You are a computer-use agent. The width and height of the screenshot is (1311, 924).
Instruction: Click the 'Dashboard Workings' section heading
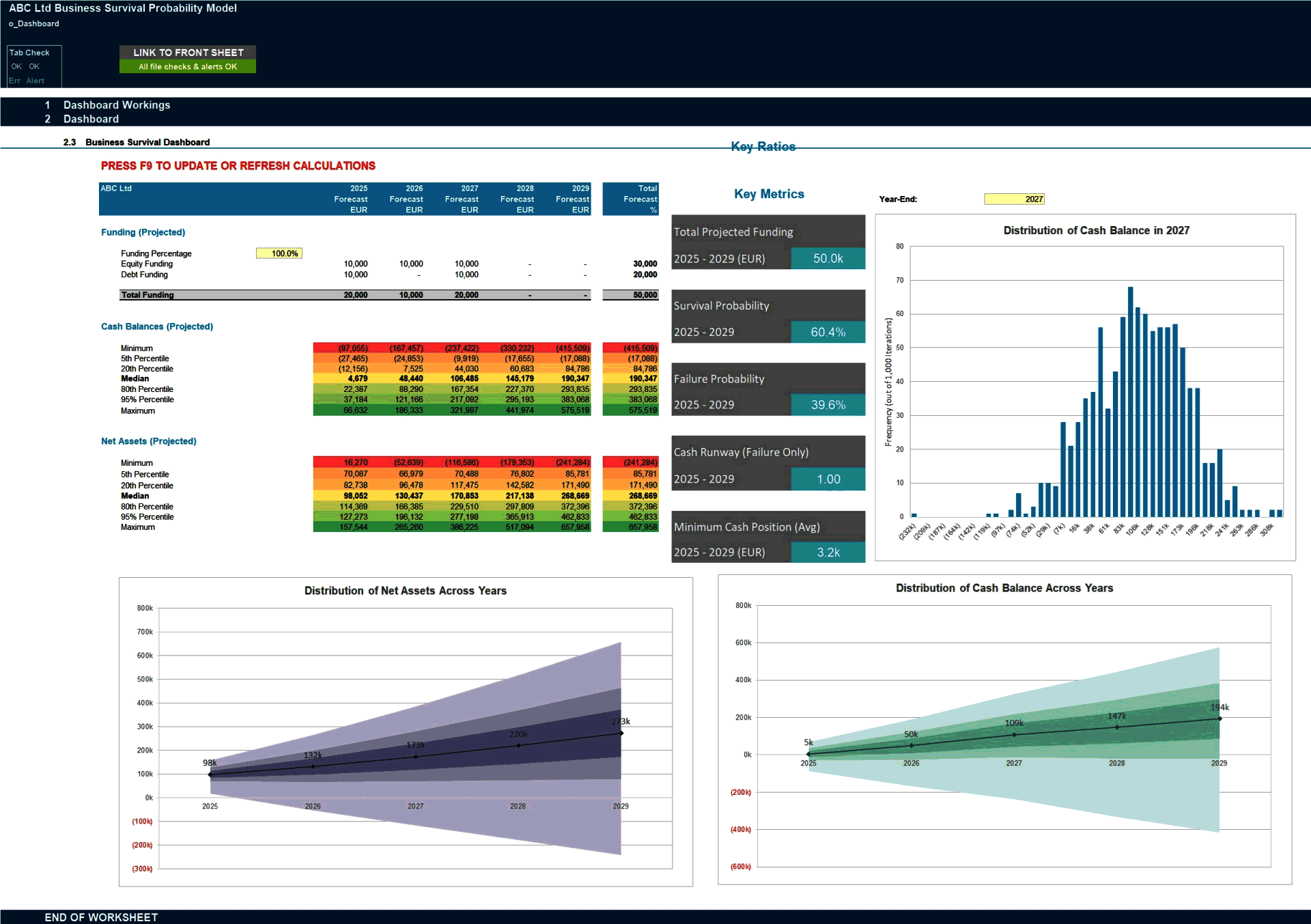117,104
